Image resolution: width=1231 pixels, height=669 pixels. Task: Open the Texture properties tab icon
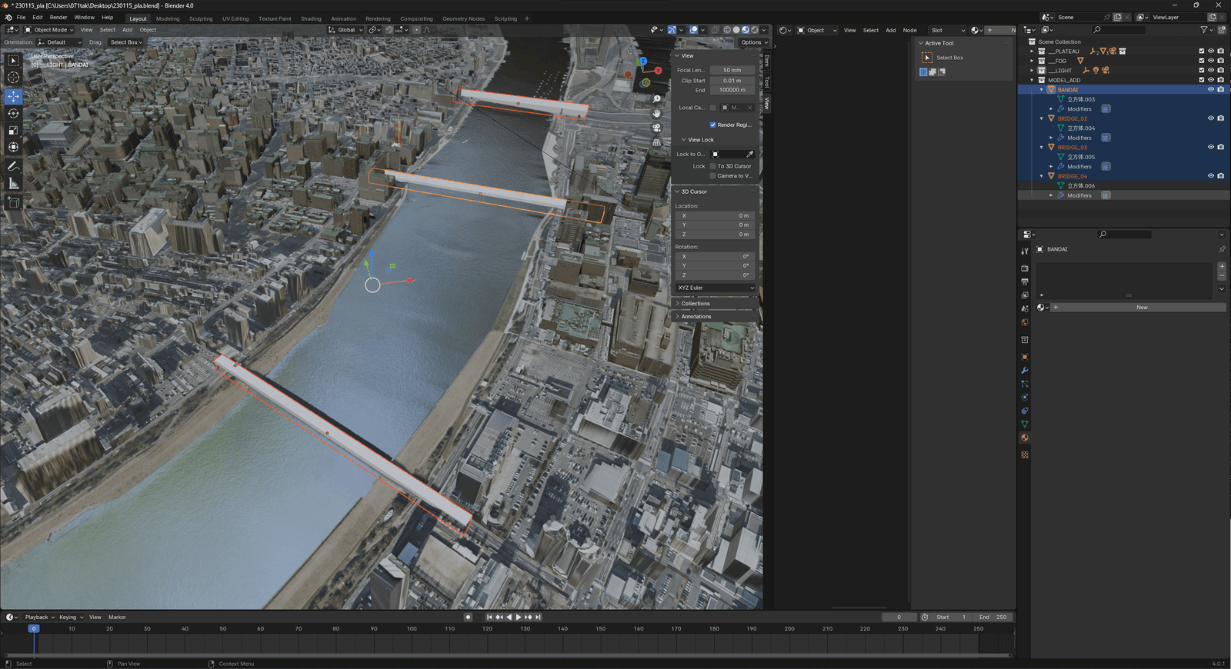coord(1025,455)
